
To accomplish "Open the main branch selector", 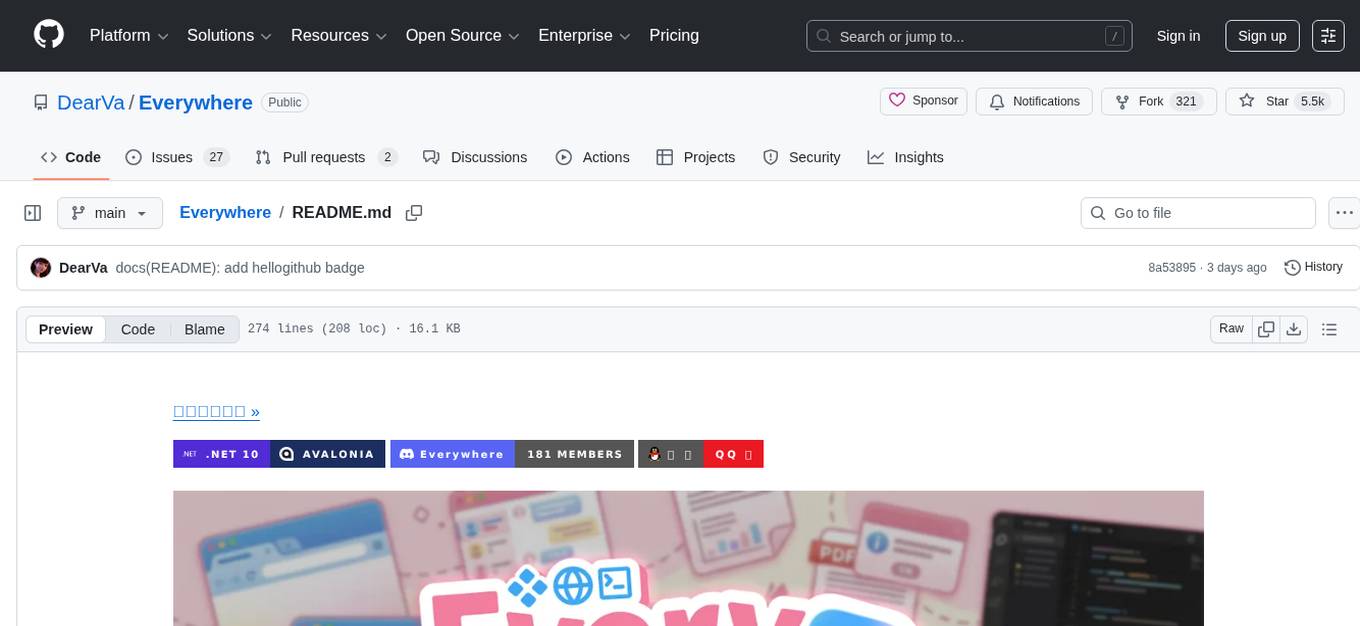I will tap(110, 212).
